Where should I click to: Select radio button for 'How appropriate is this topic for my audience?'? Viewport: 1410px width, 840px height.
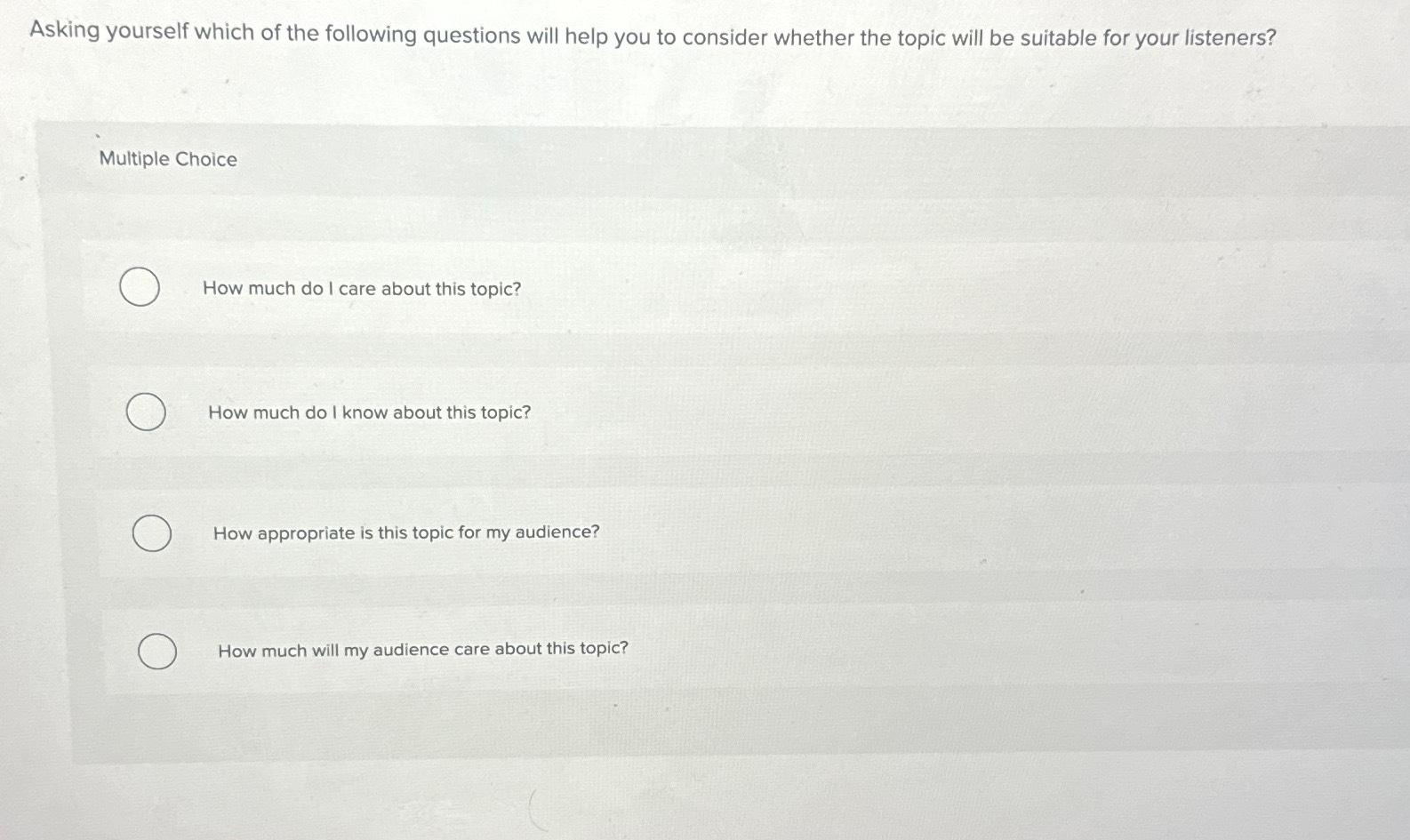[152, 533]
